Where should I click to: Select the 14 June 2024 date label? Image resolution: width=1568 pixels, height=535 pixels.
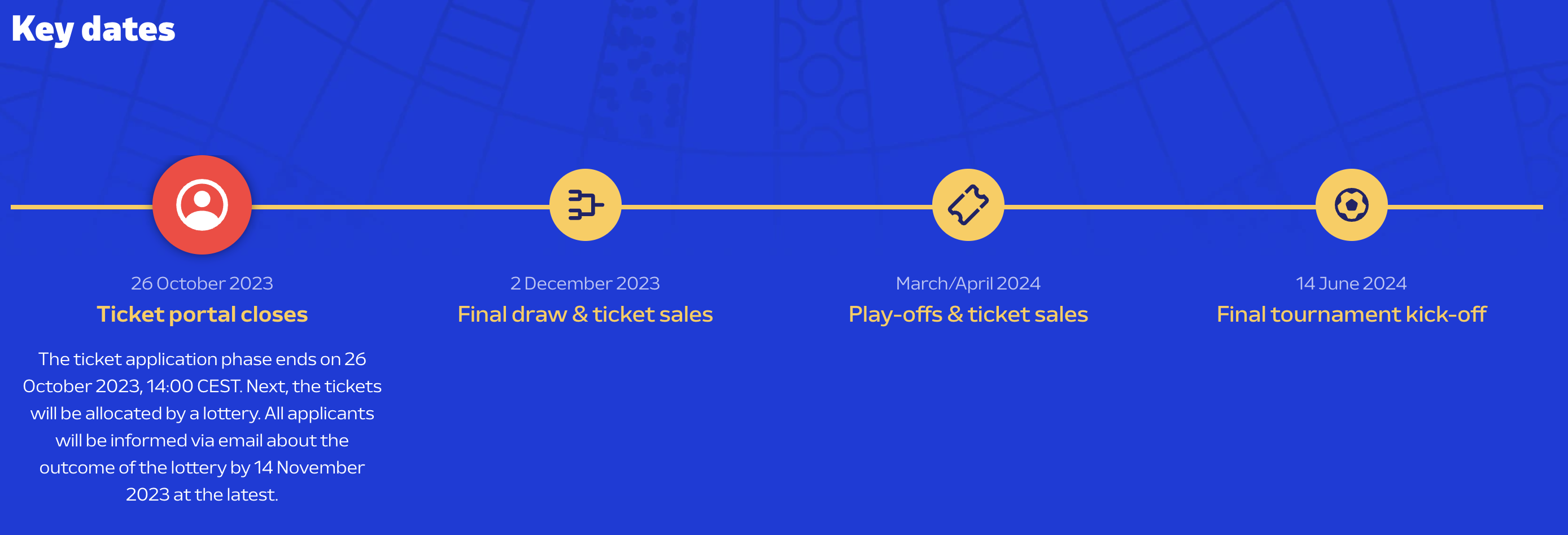tap(1351, 283)
